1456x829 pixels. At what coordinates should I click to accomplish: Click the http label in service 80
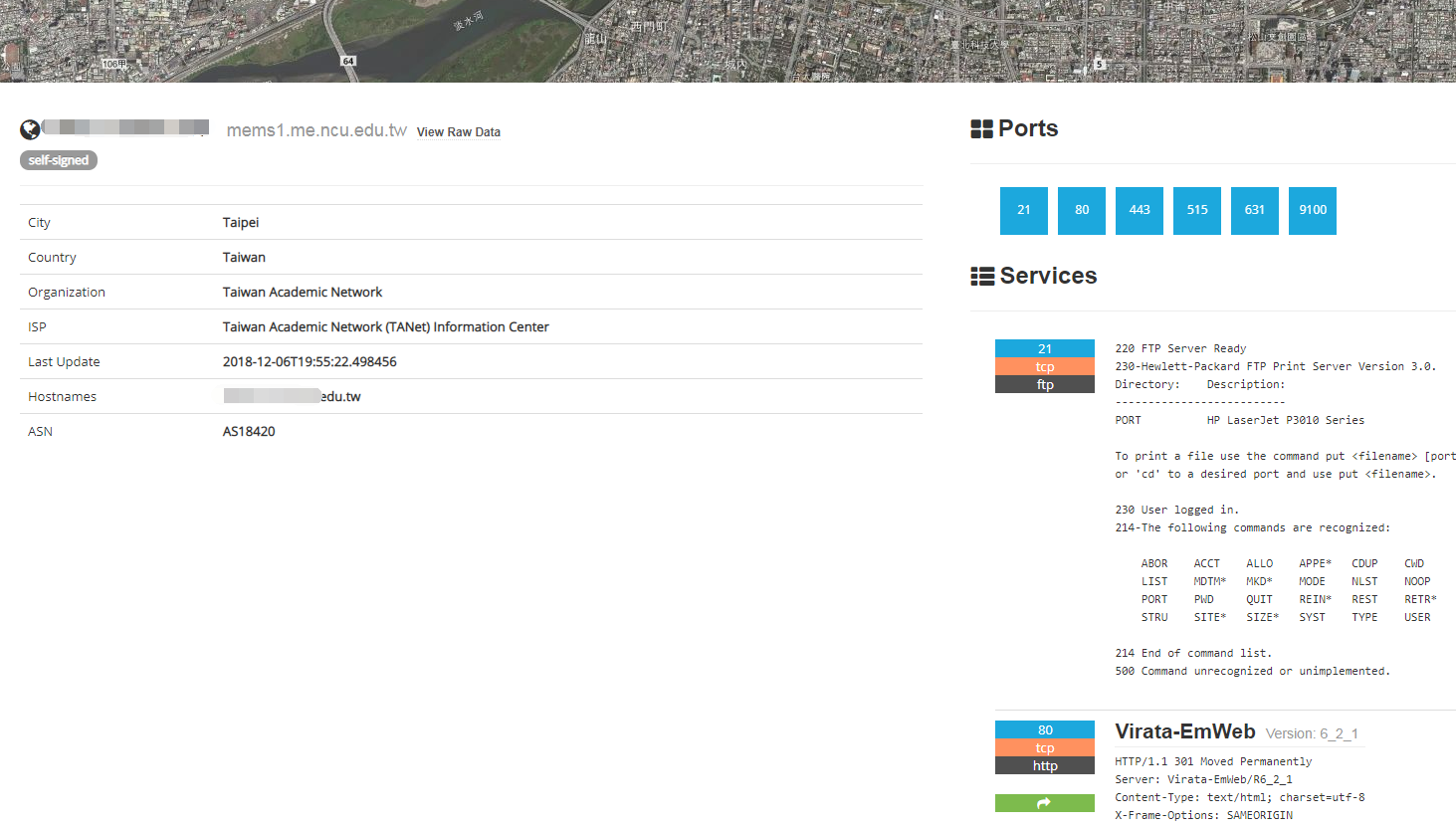(x=1044, y=766)
